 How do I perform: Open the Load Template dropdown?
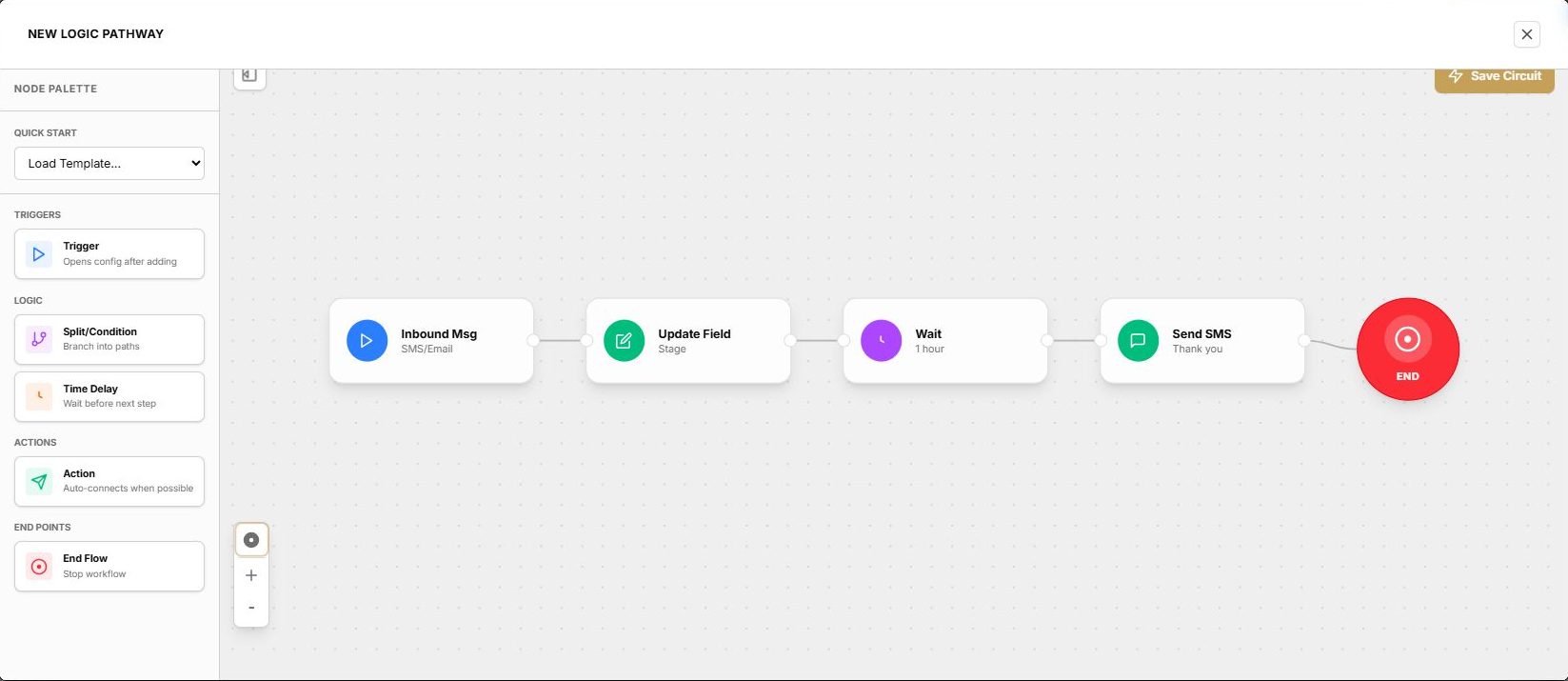109,163
